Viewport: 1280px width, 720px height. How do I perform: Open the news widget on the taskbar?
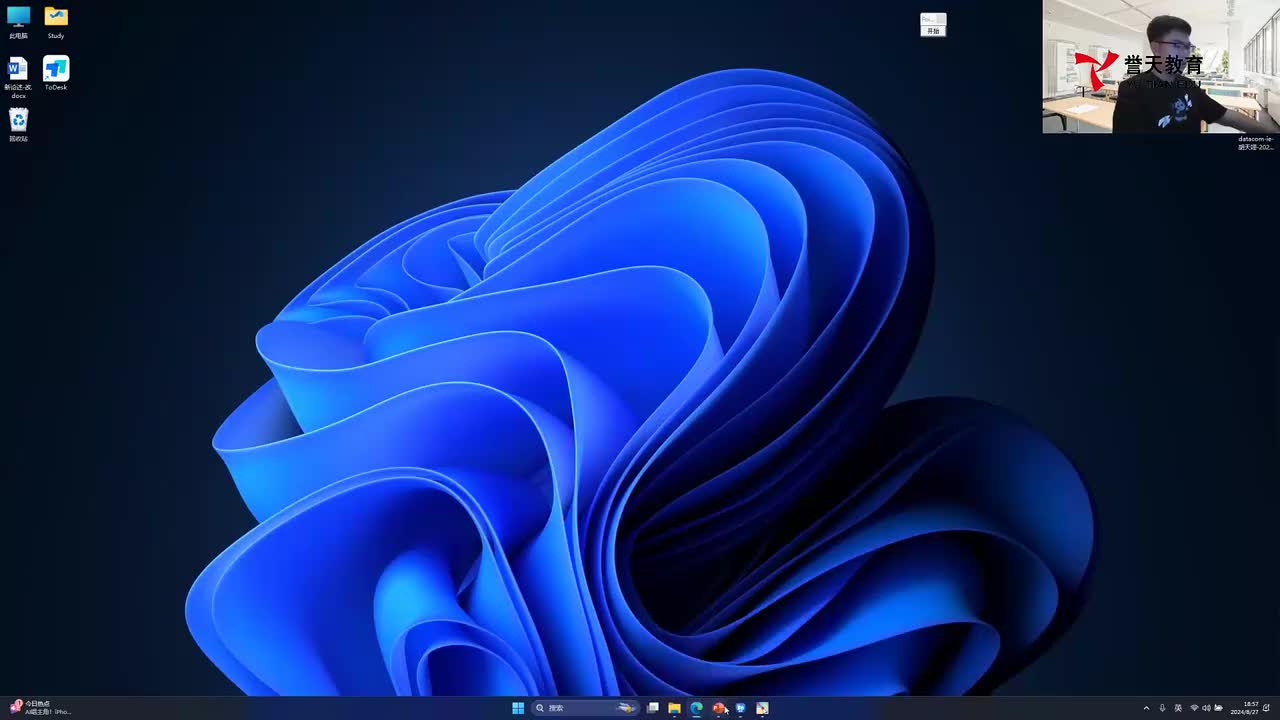[40, 708]
